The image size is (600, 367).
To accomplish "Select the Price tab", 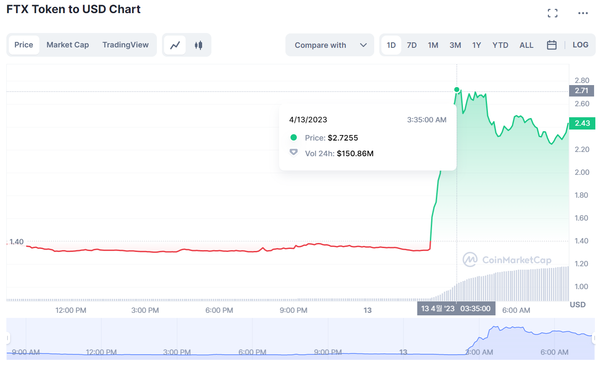I will click(24, 45).
